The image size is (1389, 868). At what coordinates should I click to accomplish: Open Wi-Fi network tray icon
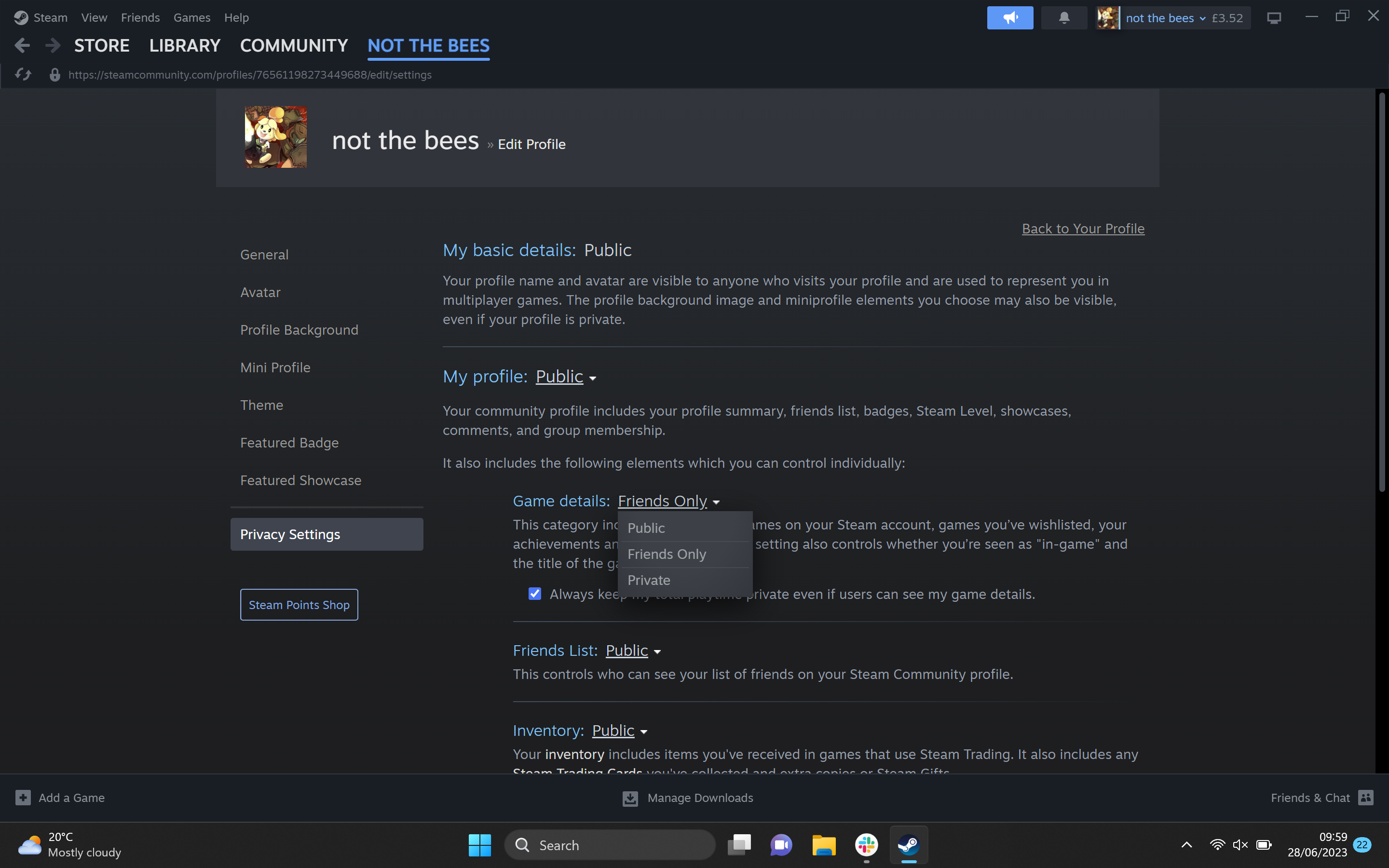click(x=1217, y=845)
